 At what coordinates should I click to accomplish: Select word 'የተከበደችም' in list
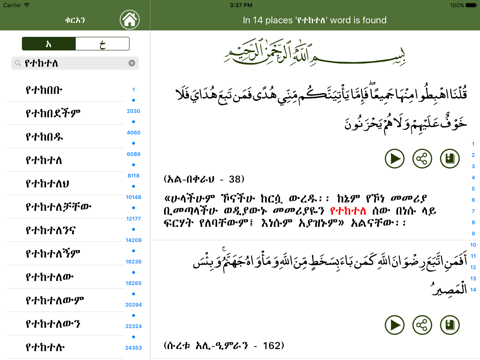point(66,113)
